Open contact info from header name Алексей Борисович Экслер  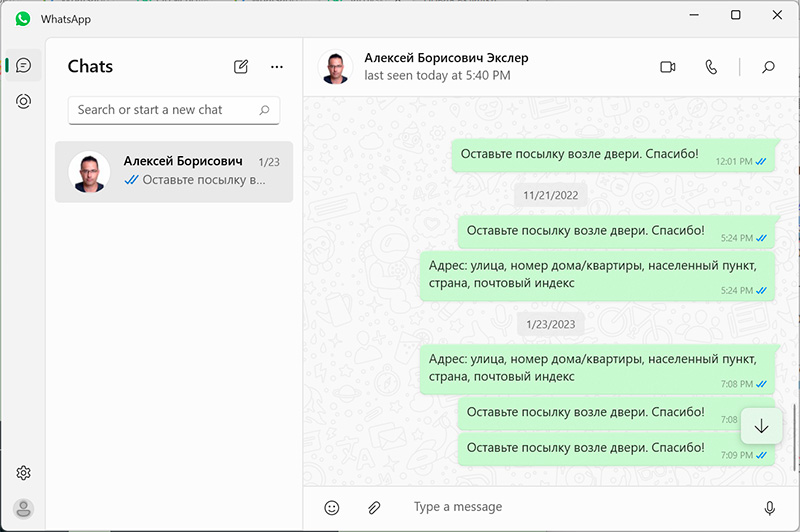point(446,59)
